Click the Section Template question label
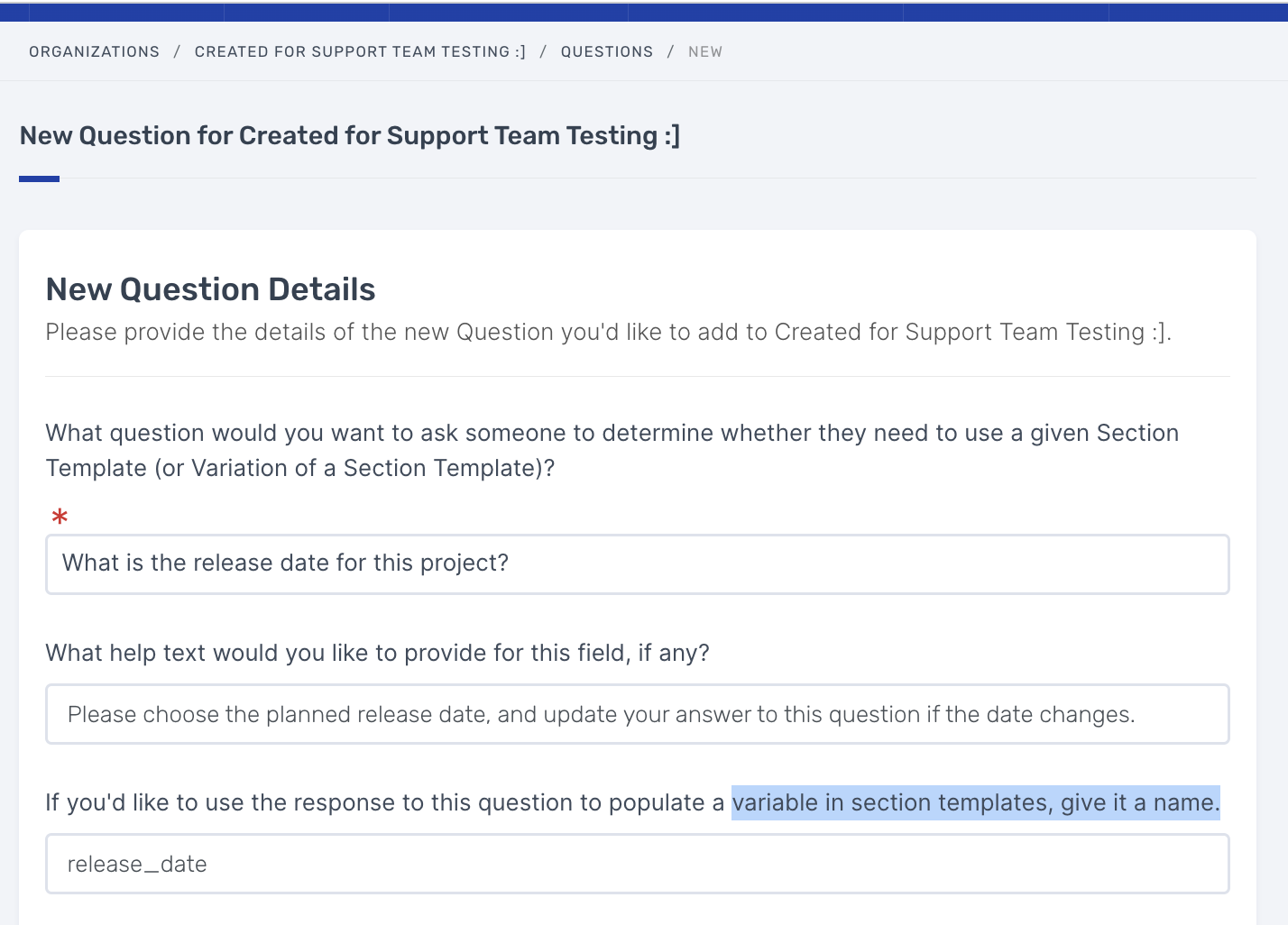1288x925 pixels. pos(612,451)
